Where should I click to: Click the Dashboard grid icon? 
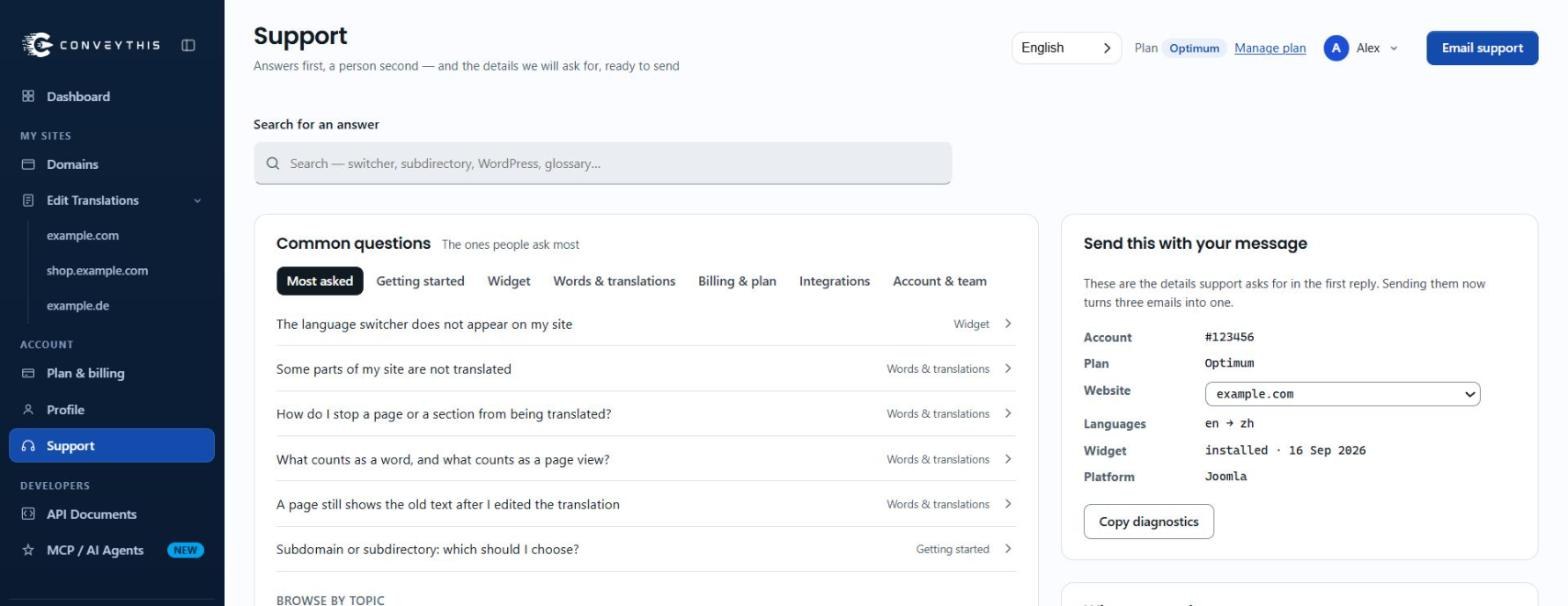click(28, 96)
